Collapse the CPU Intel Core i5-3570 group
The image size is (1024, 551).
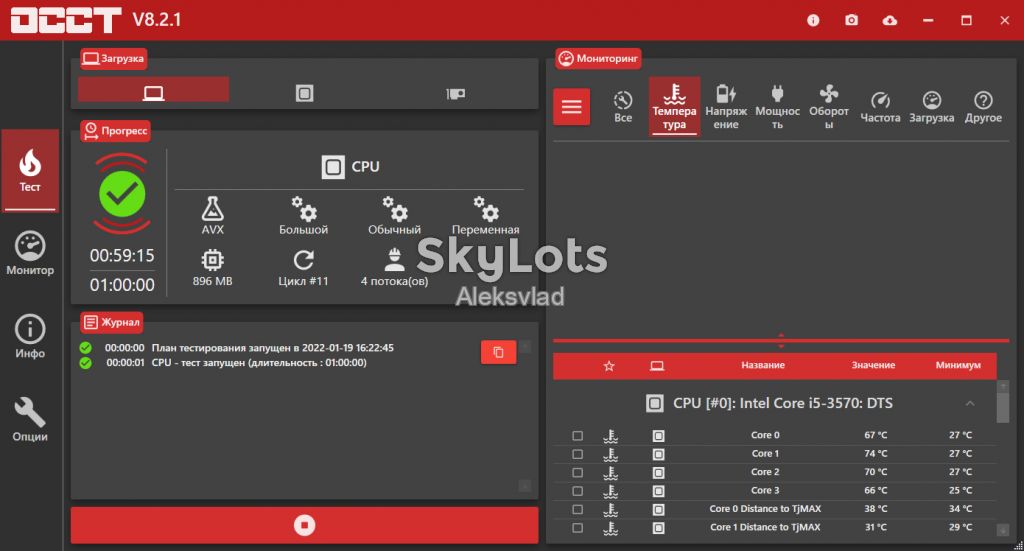tap(970, 403)
